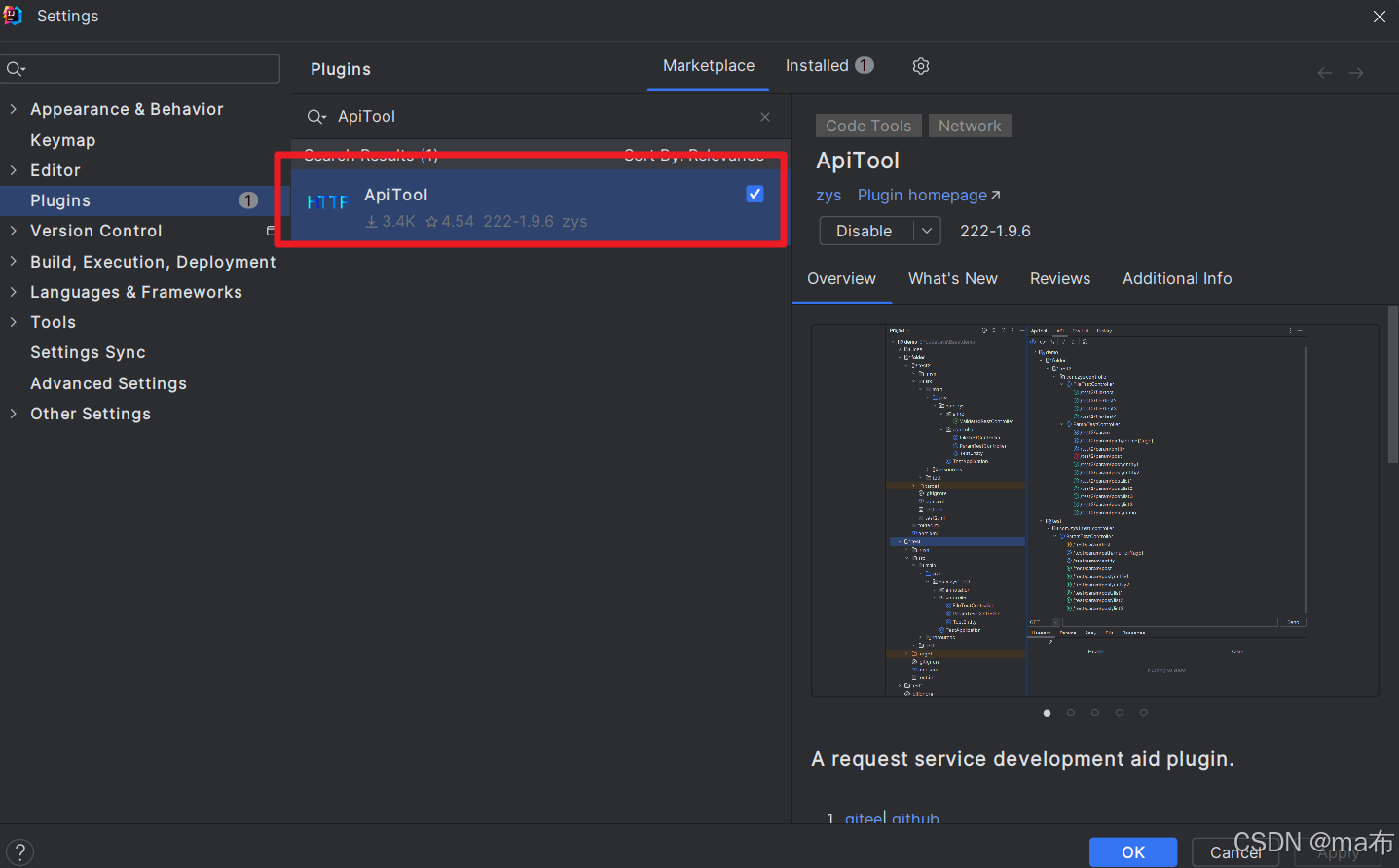Click the IntelliJ logo in title bar

13,16
